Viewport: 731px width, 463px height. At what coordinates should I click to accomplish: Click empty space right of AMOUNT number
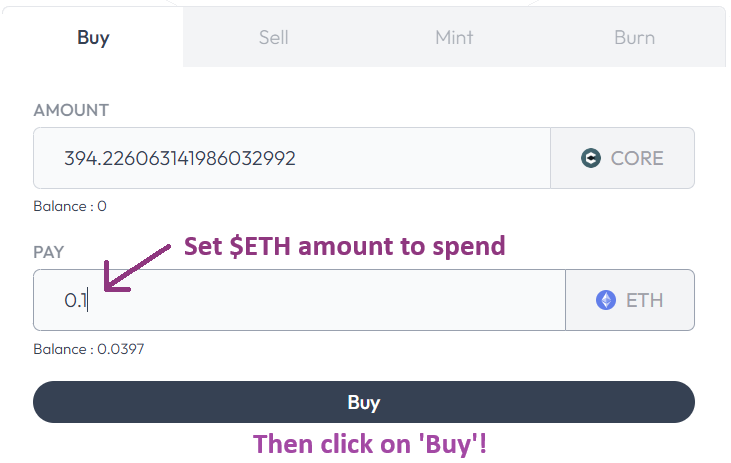tap(430, 158)
